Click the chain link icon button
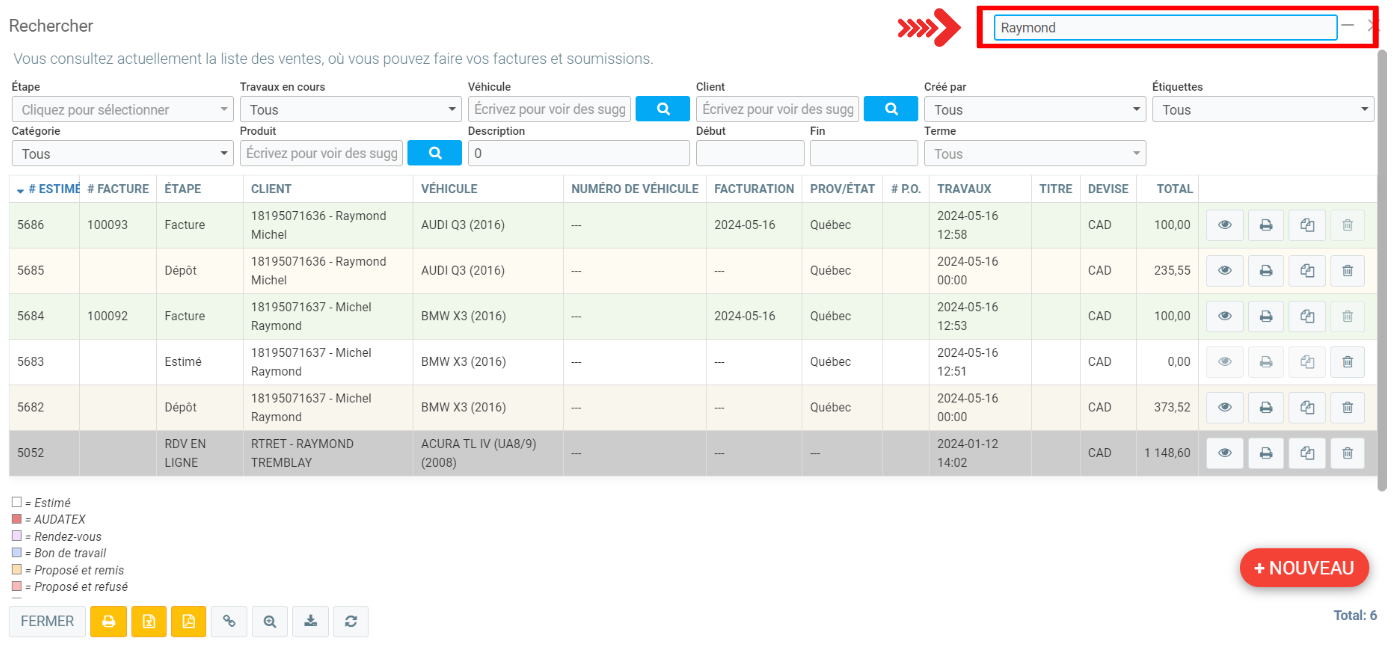1392x645 pixels. tap(229, 621)
